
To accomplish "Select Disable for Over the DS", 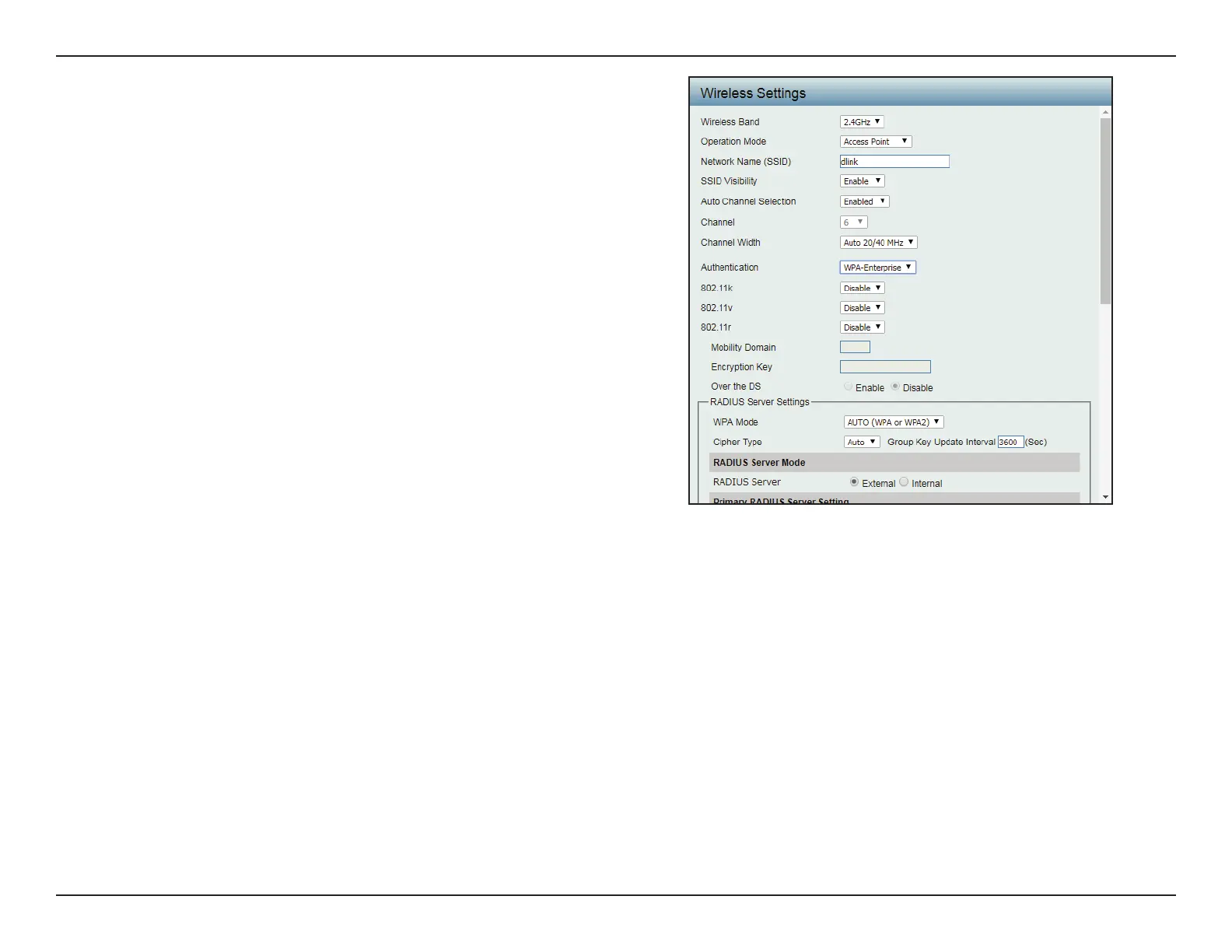I will (x=895, y=387).
